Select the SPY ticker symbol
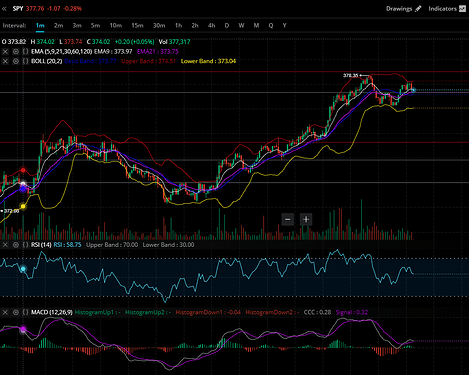The image size is (469, 375). click(18, 9)
